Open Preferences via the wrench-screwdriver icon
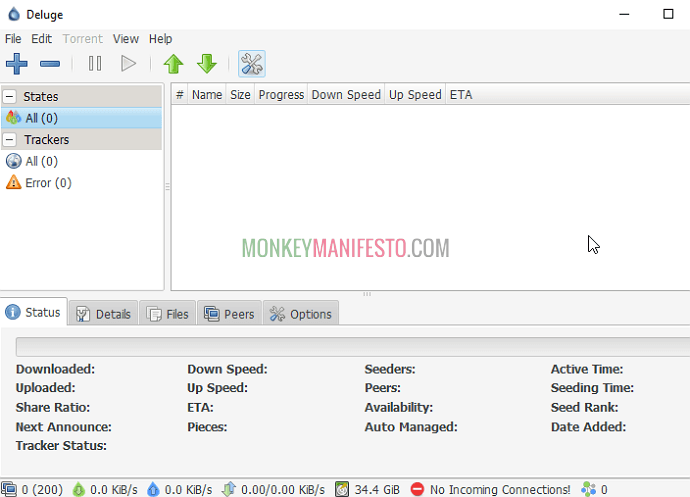Screen dimensions: 690x497 tap(252, 64)
